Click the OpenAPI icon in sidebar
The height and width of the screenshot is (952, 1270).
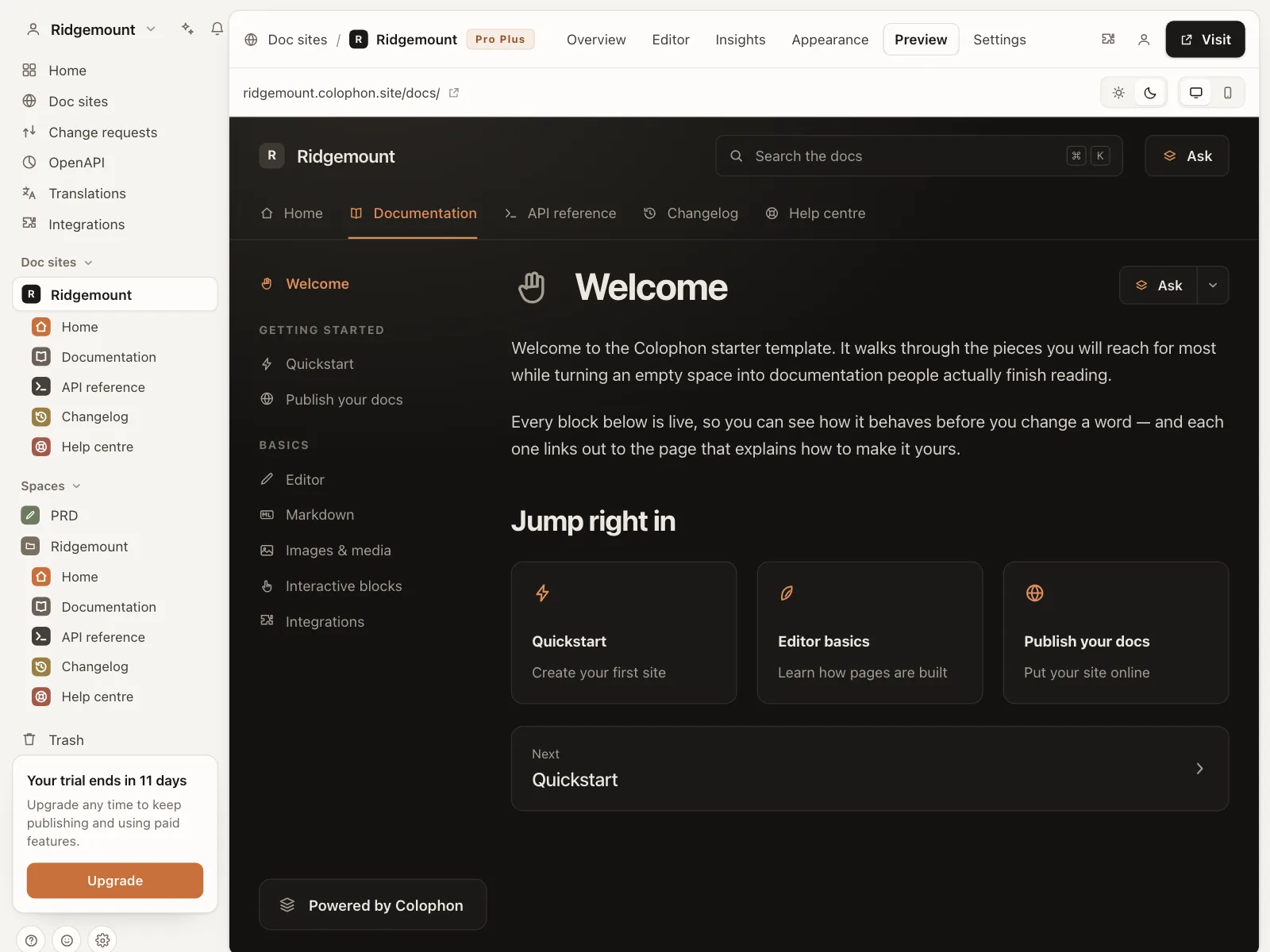point(29,163)
